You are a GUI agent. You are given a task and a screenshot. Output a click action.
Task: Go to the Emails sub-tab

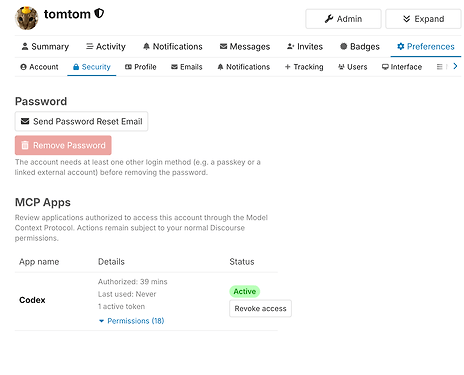(x=187, y=67)
